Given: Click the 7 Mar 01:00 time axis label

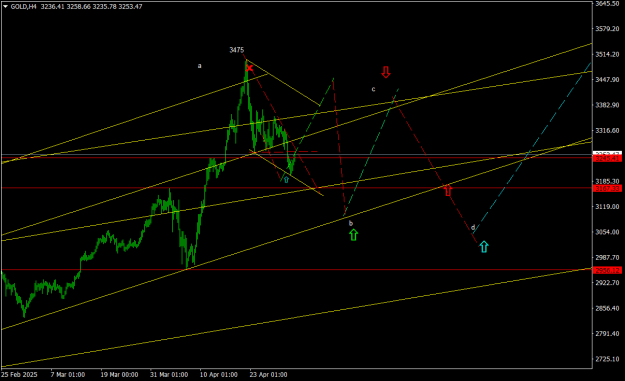Looking at the screenshot, I should click(68, 375).
